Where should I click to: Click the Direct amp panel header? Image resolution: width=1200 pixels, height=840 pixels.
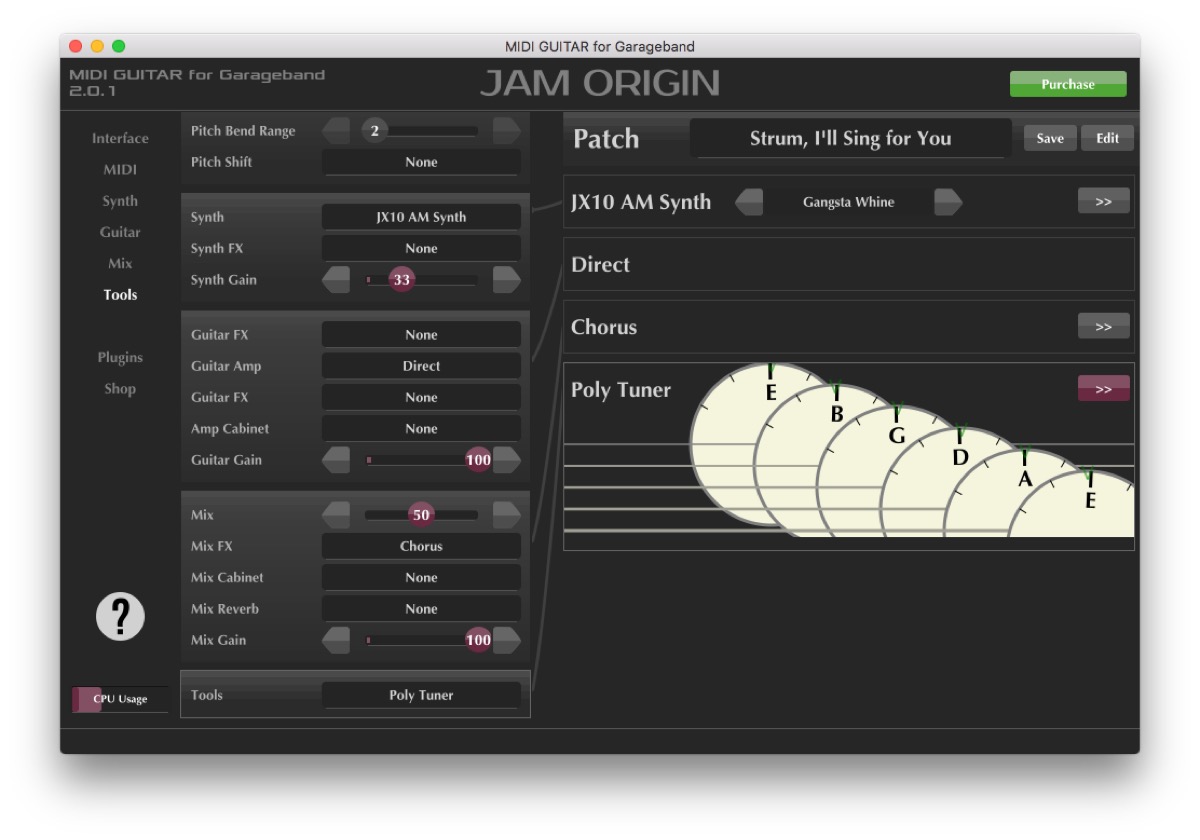(849, 264)
